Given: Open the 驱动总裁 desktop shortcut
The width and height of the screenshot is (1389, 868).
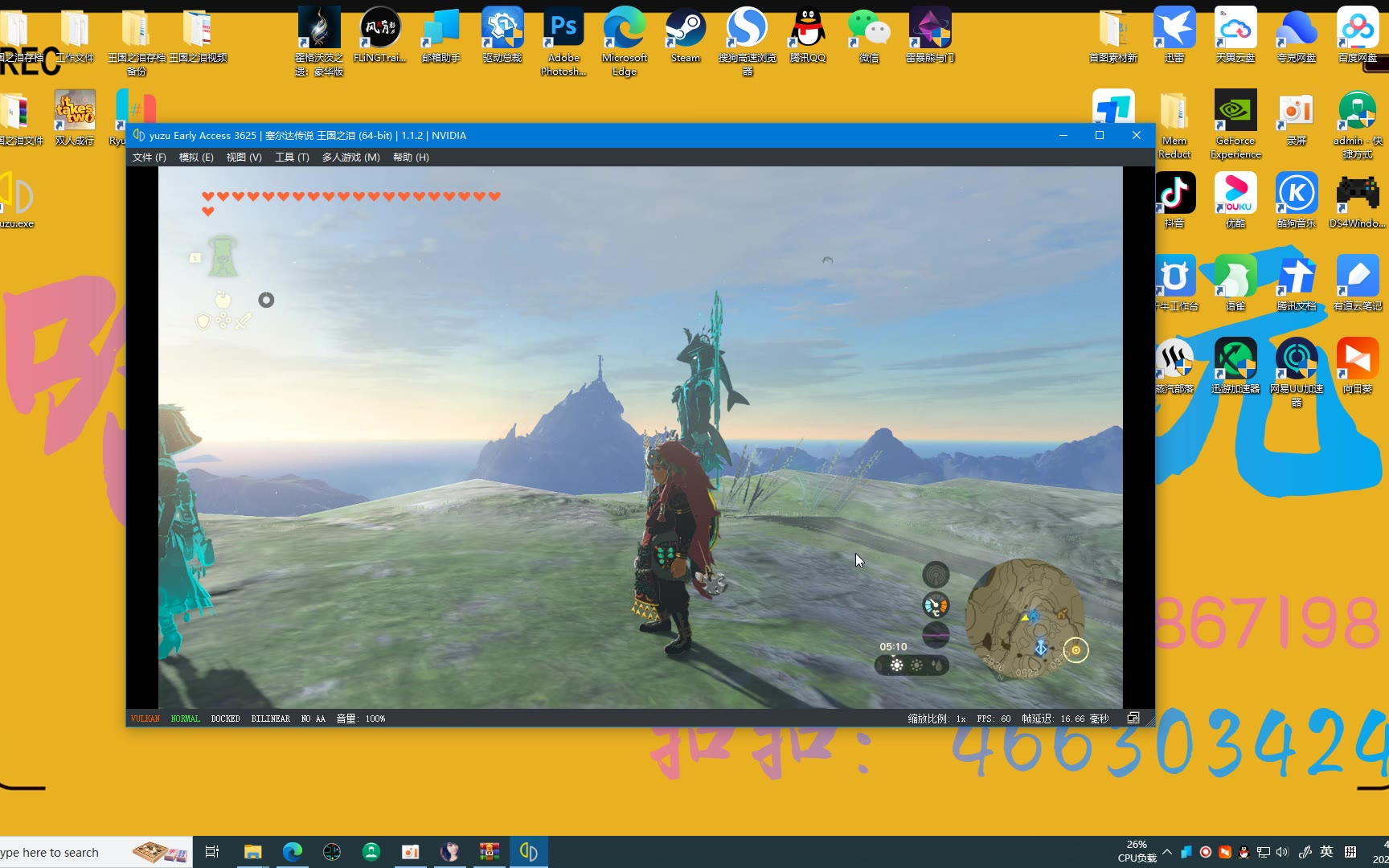Looking at the screenshot, I should point(502,35).
